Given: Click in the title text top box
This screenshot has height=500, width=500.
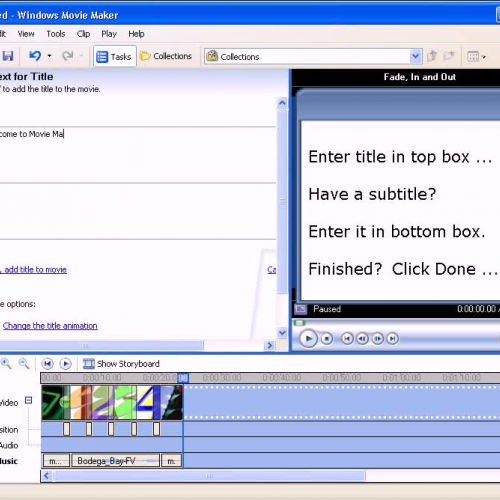Looking at the screenshot, I should (x=137, y=155).
